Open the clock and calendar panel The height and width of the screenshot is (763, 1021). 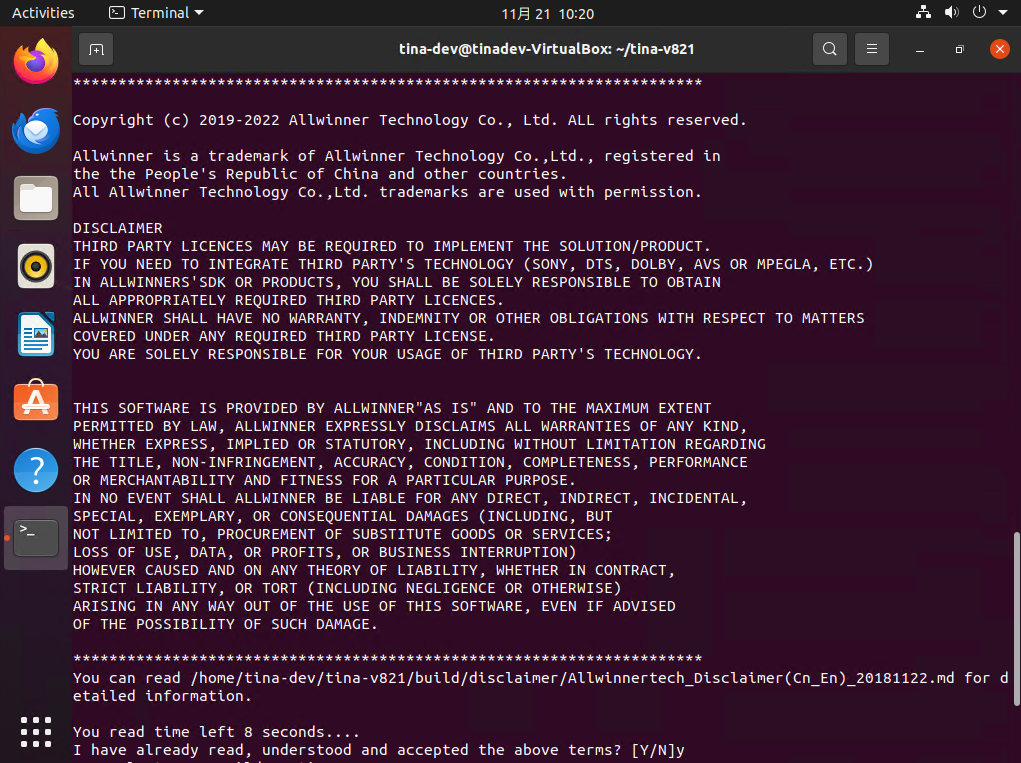tap(547, 13)
